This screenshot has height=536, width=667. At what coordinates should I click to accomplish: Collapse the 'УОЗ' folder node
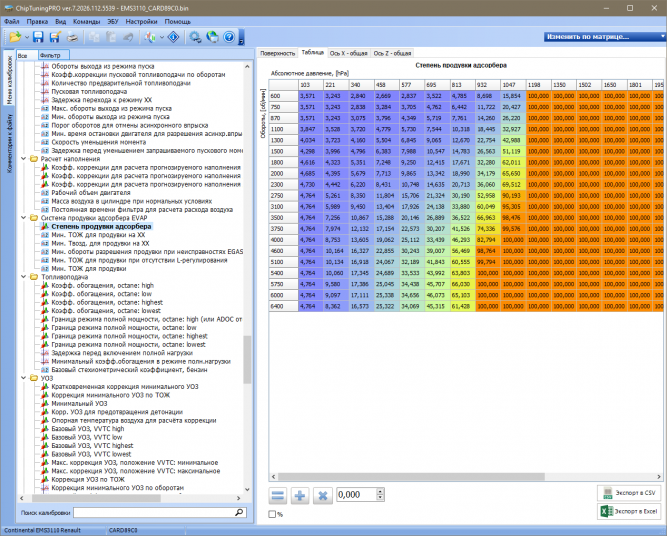click(x=24, y=378)
